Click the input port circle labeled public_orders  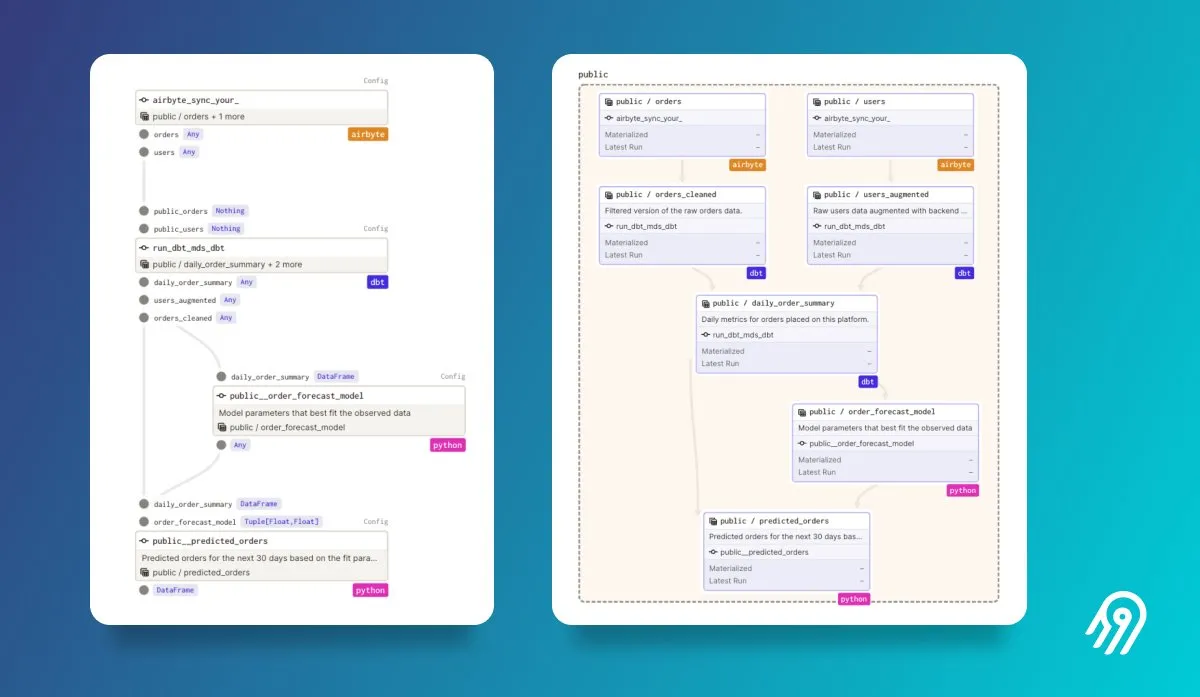coord(144,211)
